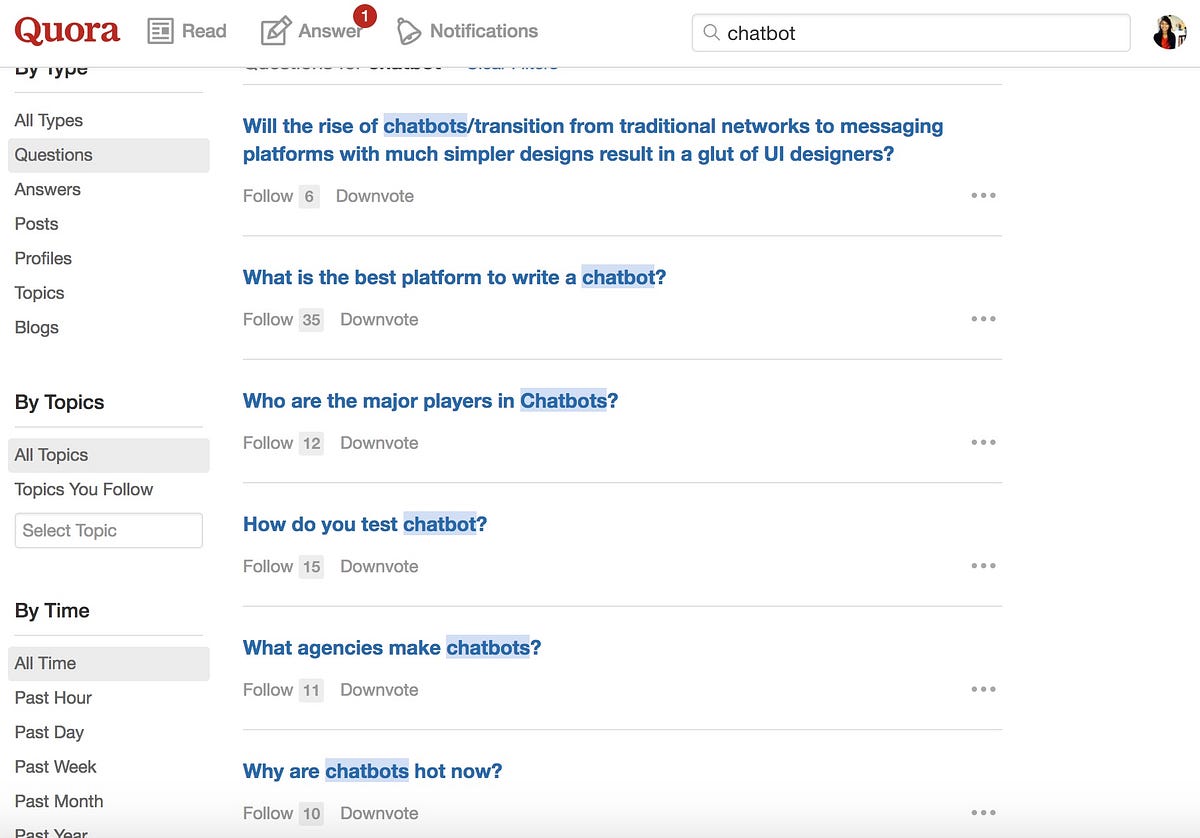The height and width of the screenshot is (838, 1200).
Task: Open question about rise of chatbots and UI designers
Action: pyautogui.click(x=593, y=140)
